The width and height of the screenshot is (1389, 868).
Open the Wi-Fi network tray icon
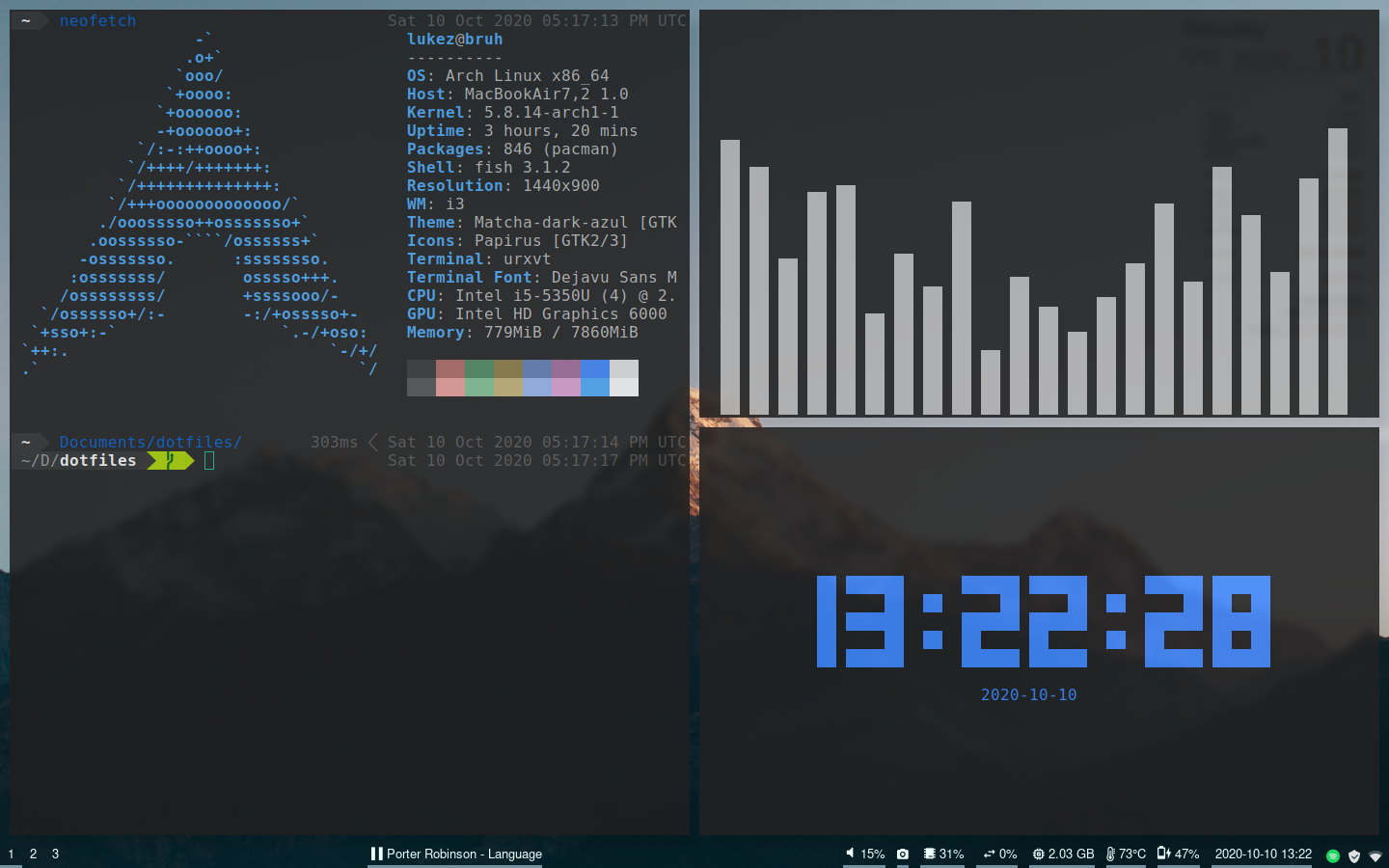click(x=1375, y=855)
